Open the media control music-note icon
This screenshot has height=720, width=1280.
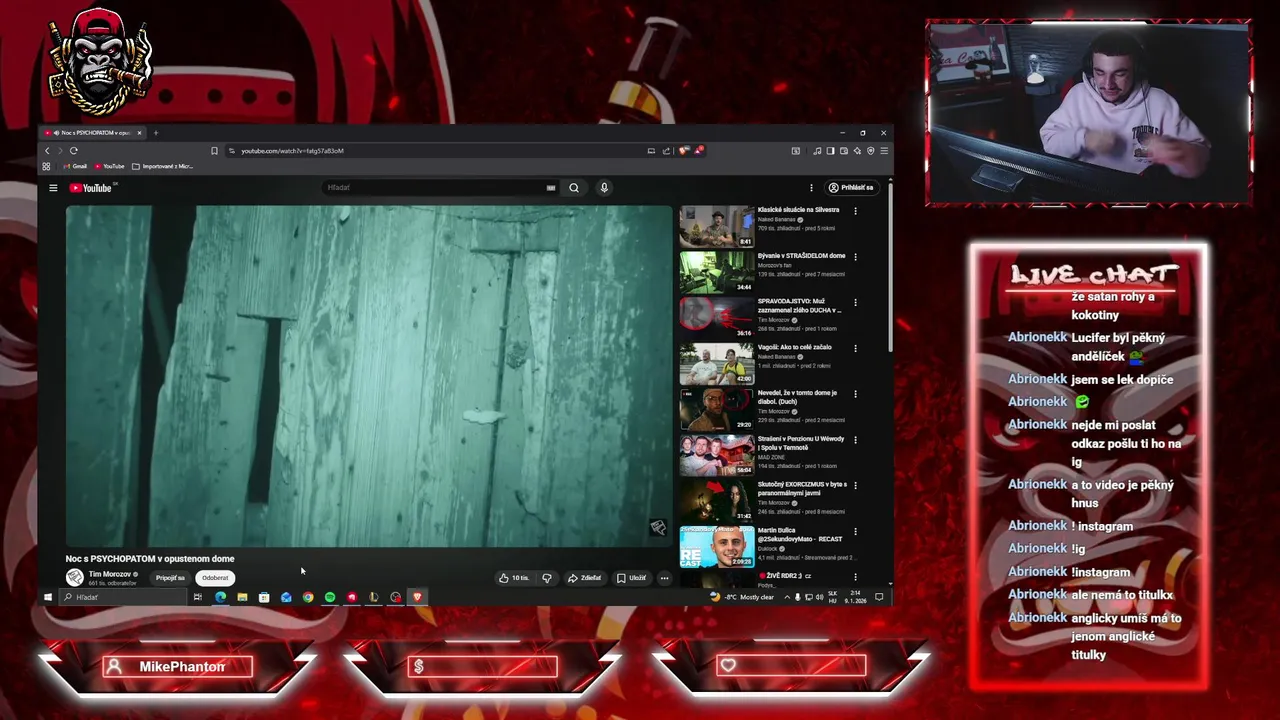[817, 151]
